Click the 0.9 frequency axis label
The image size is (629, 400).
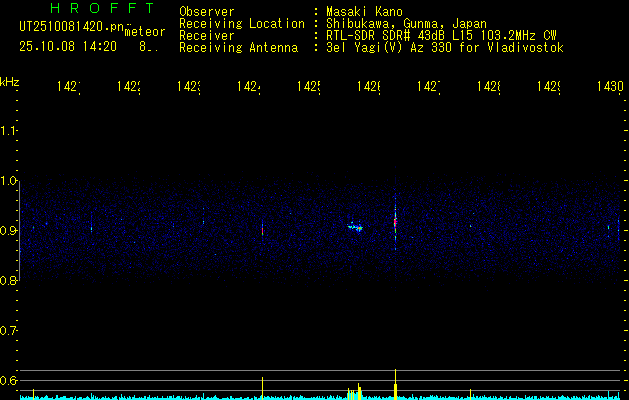[8, 231]
